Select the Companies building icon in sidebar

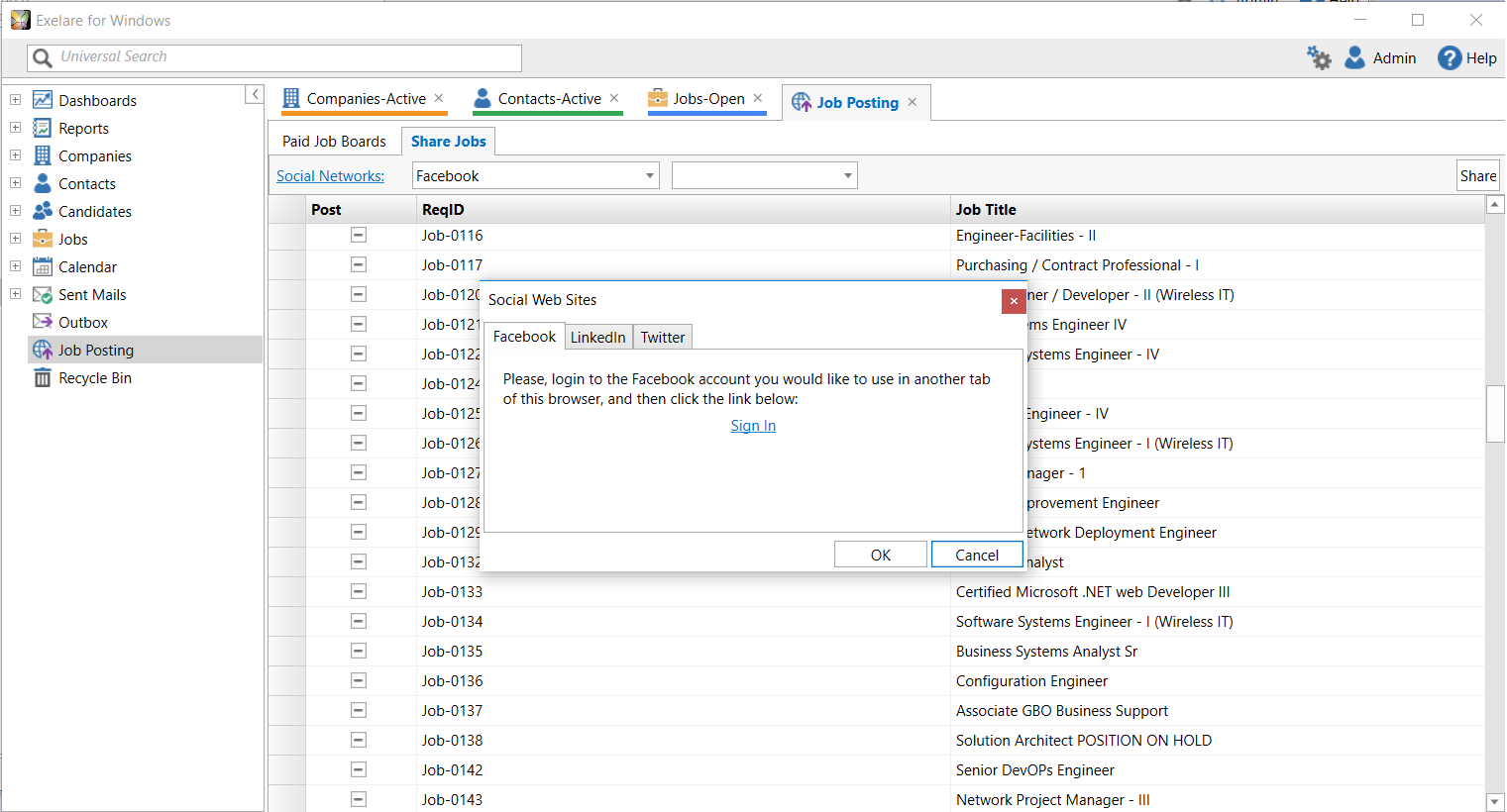43,155
